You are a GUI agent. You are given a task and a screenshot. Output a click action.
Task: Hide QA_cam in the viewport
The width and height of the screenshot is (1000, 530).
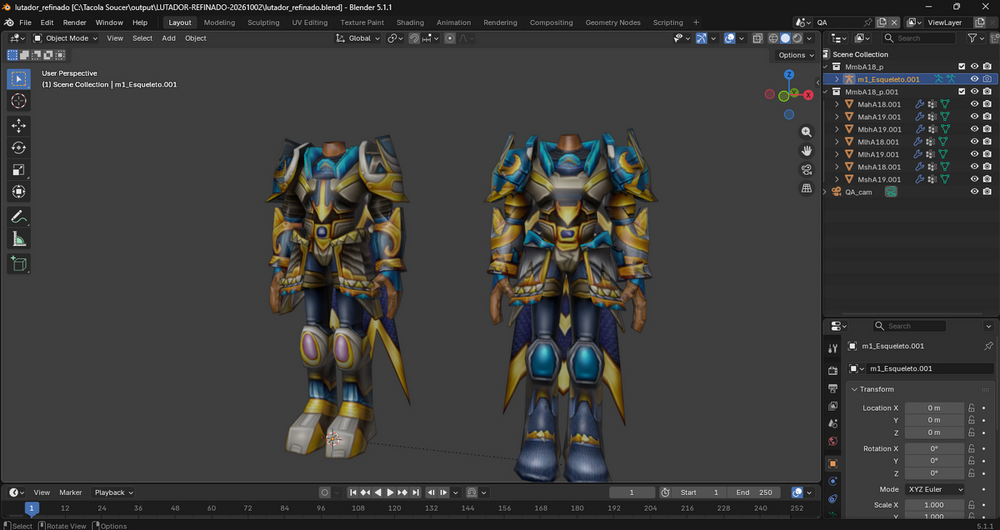click(x=974, y=191)
